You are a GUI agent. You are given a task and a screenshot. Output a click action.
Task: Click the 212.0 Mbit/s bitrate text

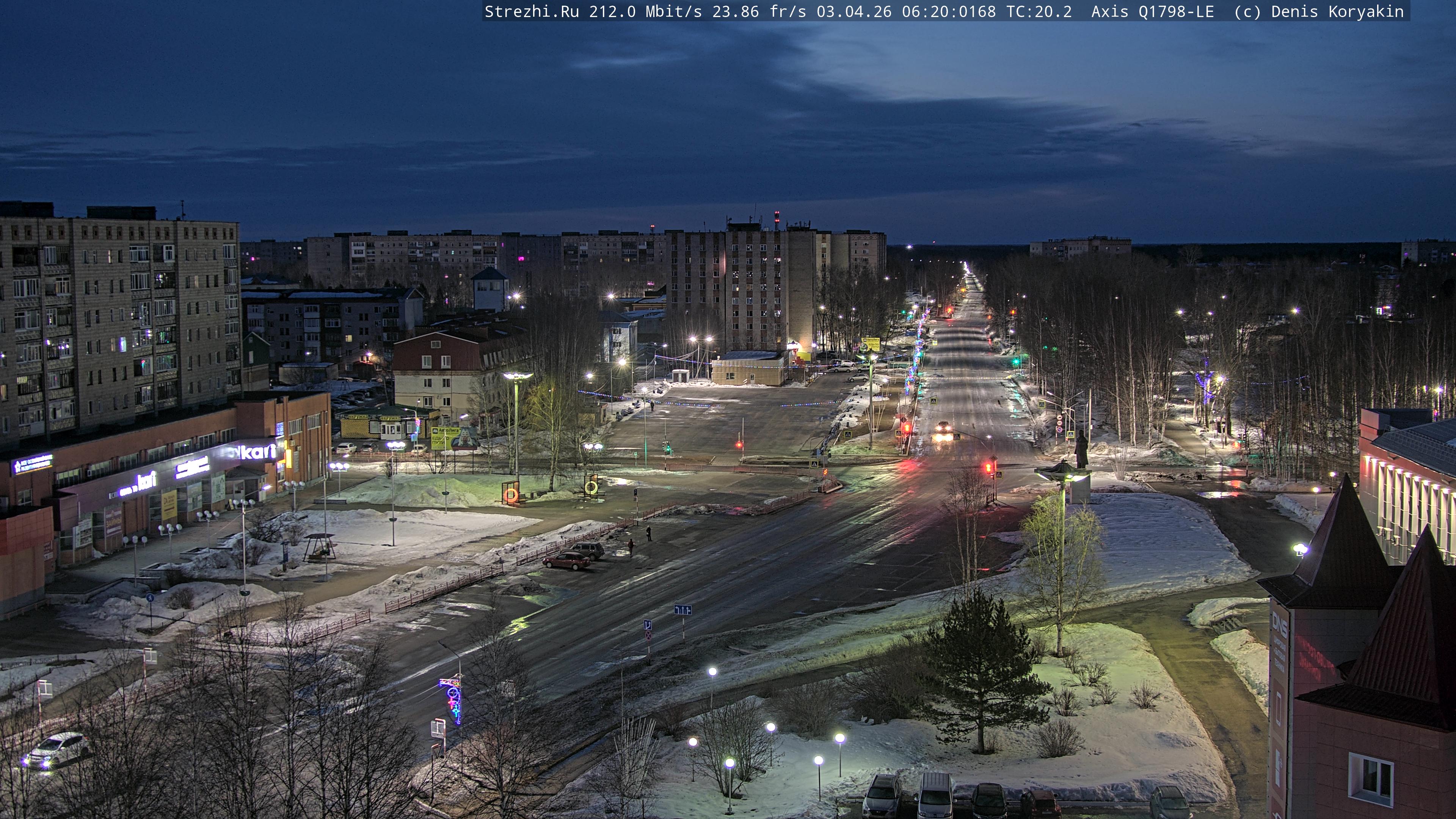[x=645, y=11]
